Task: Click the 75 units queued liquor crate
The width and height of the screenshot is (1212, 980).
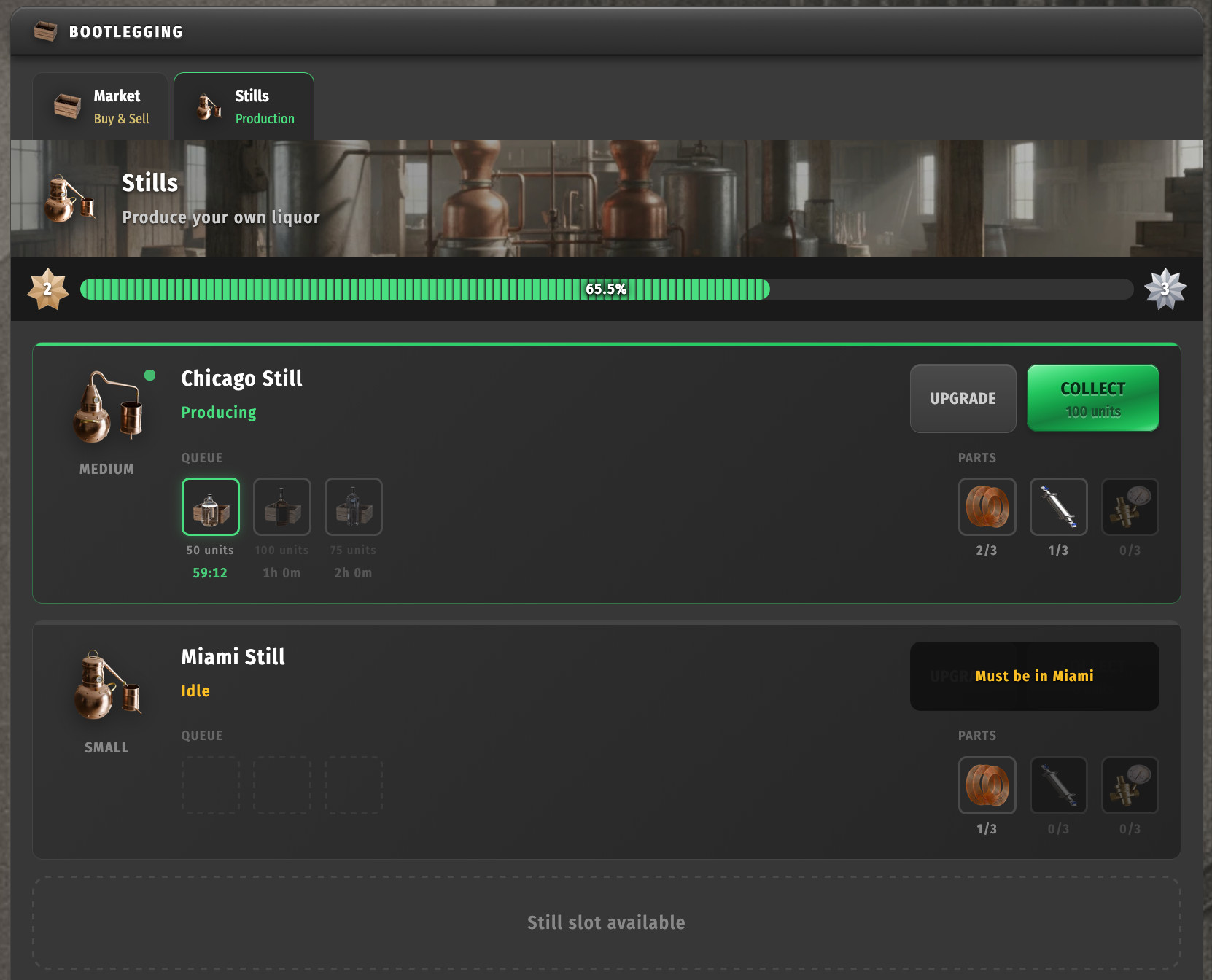Action: (x=354, y=507)
